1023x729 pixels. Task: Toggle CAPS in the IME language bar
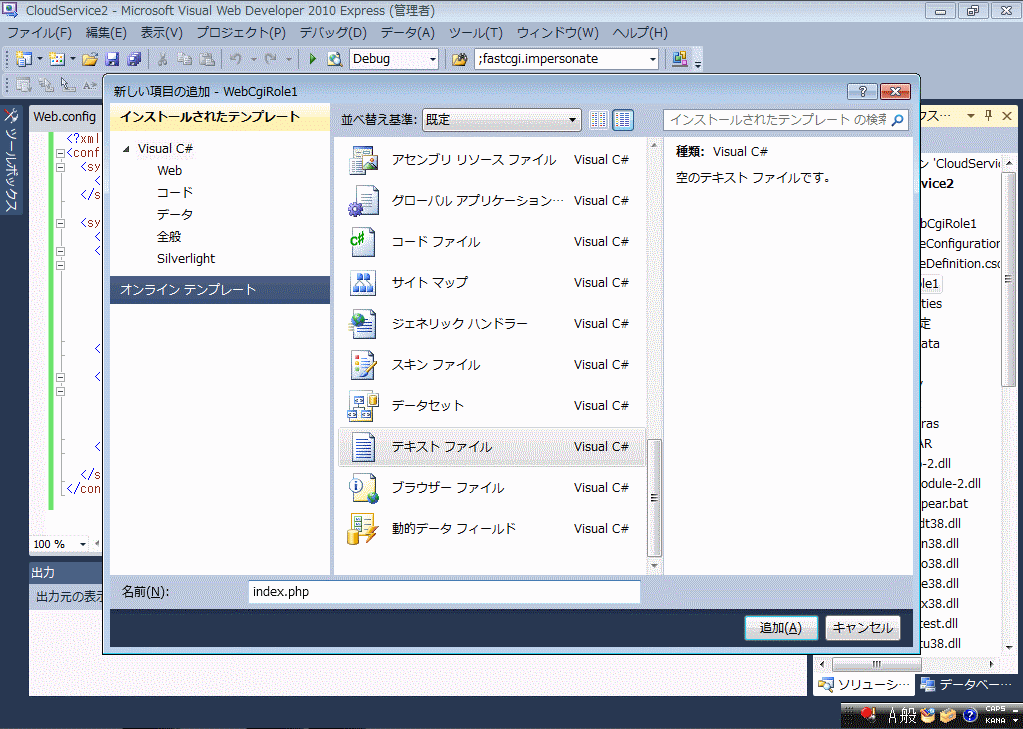(x=996, y=709)
